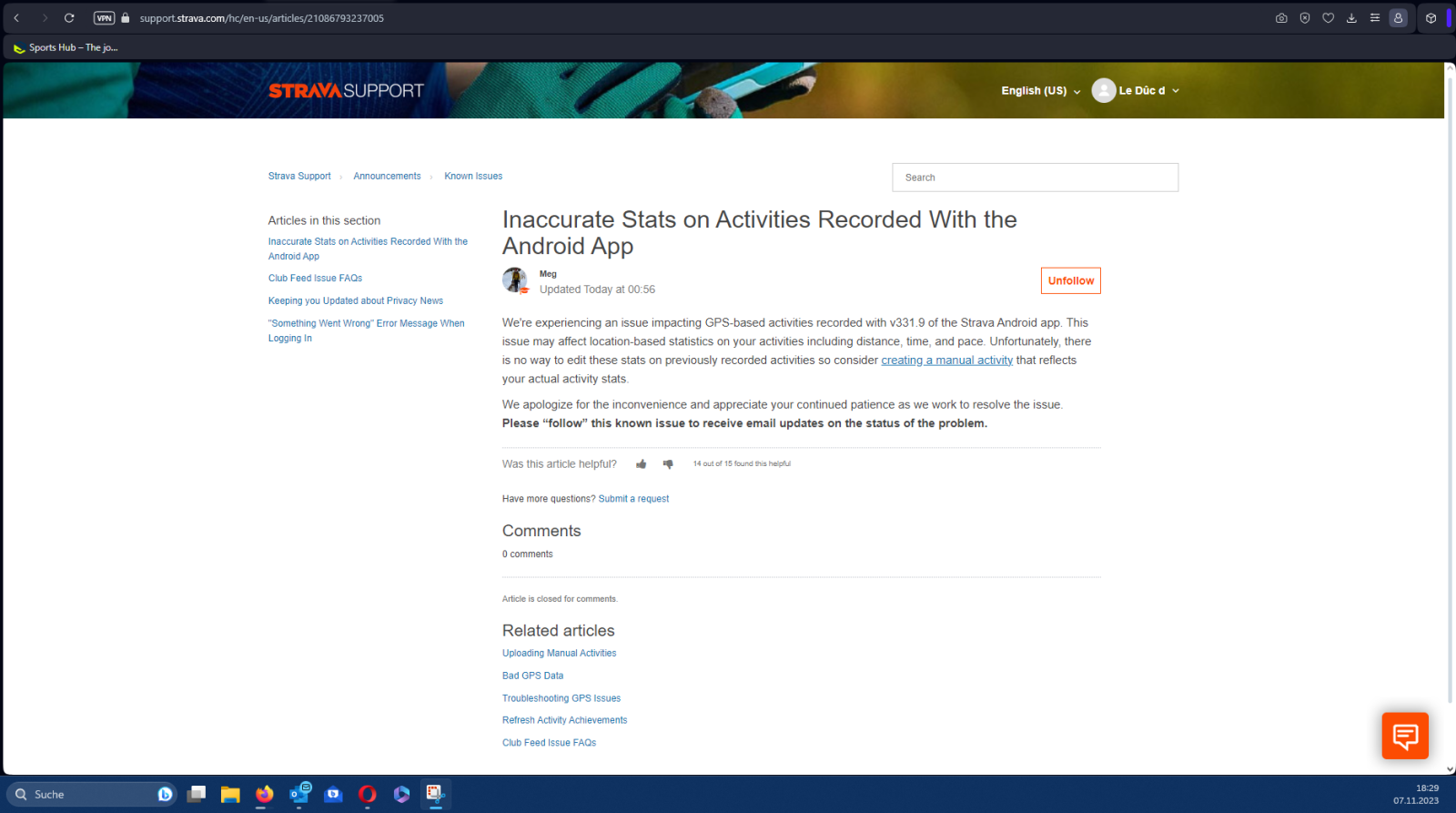Open the Copilot app from the taskbar
Image resolution: width=1456 pixels, height=813 pixels.
(401, 795)
